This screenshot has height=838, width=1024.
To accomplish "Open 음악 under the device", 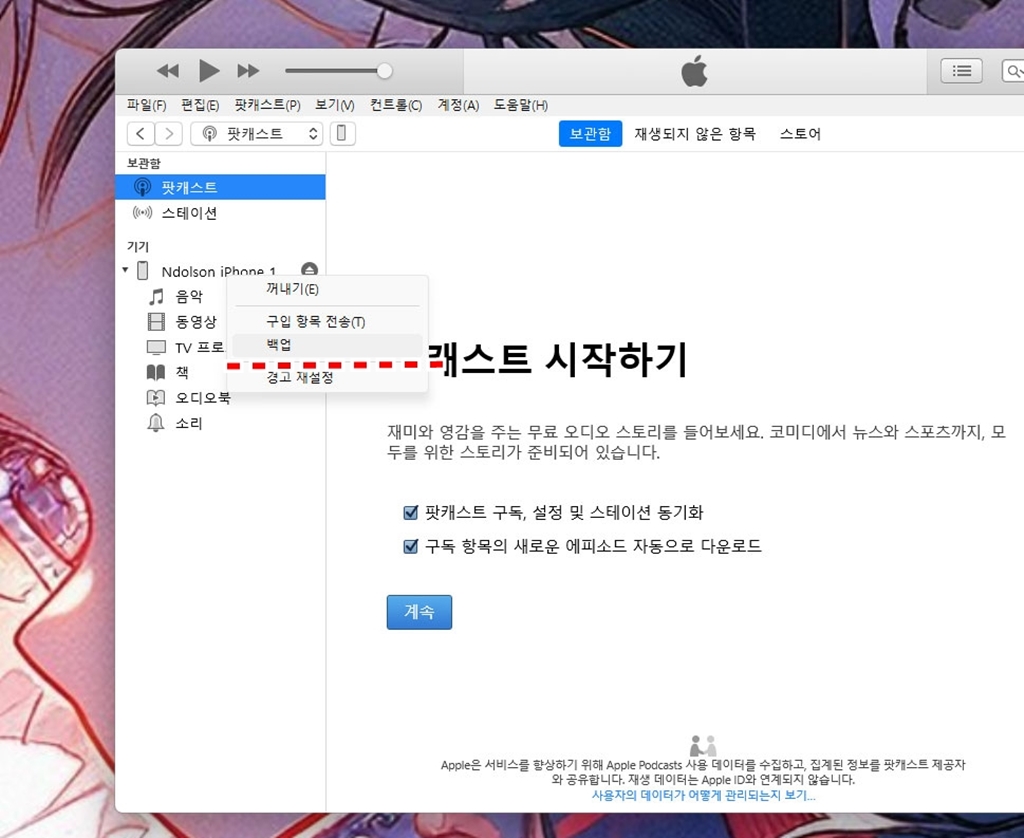I will pyautogui.click(x=189, y=297).
